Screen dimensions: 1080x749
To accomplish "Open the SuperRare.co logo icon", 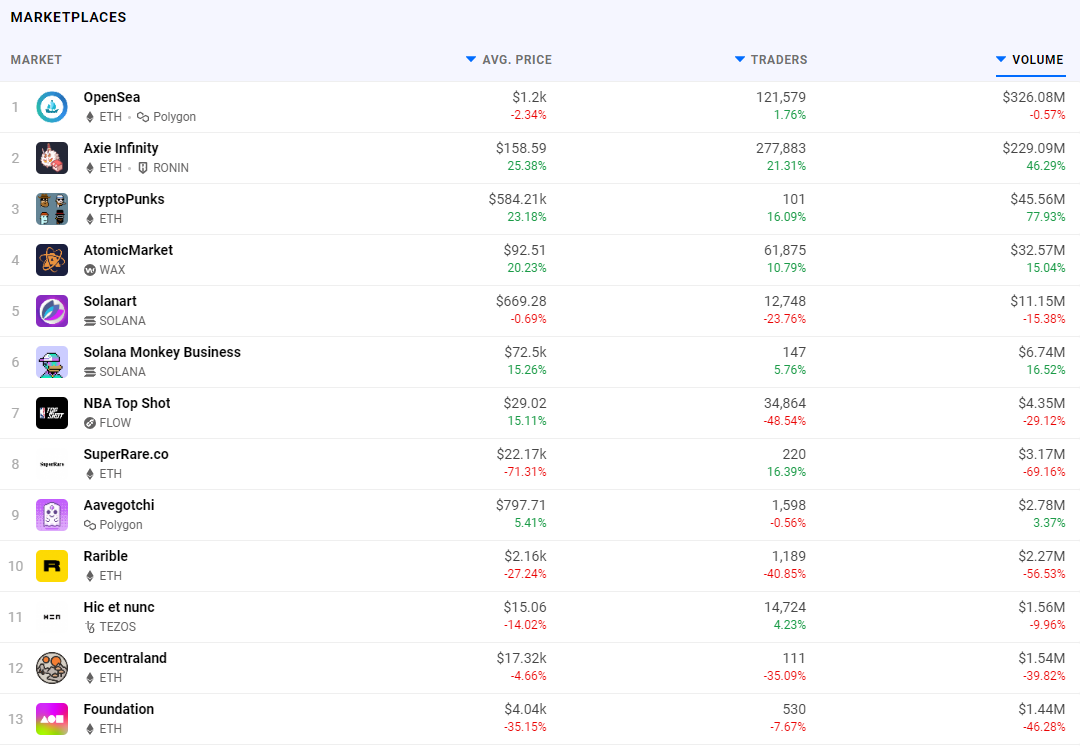I will pyautogui.click(x=52, y=464).
